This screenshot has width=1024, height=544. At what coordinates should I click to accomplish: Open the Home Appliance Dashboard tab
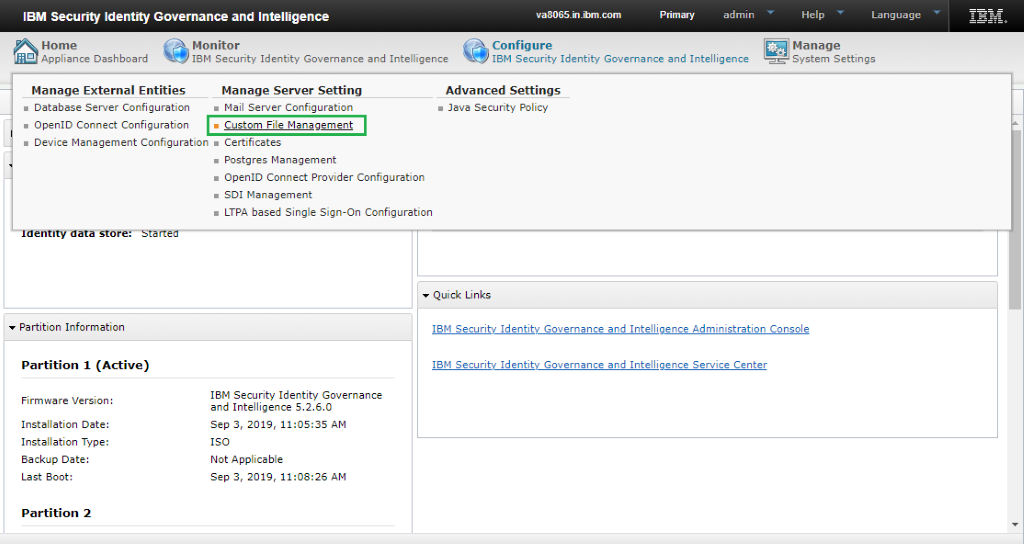[x=81, y=52]
